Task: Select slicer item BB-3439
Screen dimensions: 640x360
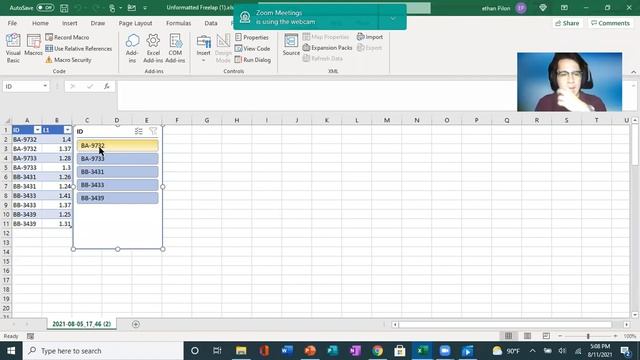Action: (x=118, y=198)
